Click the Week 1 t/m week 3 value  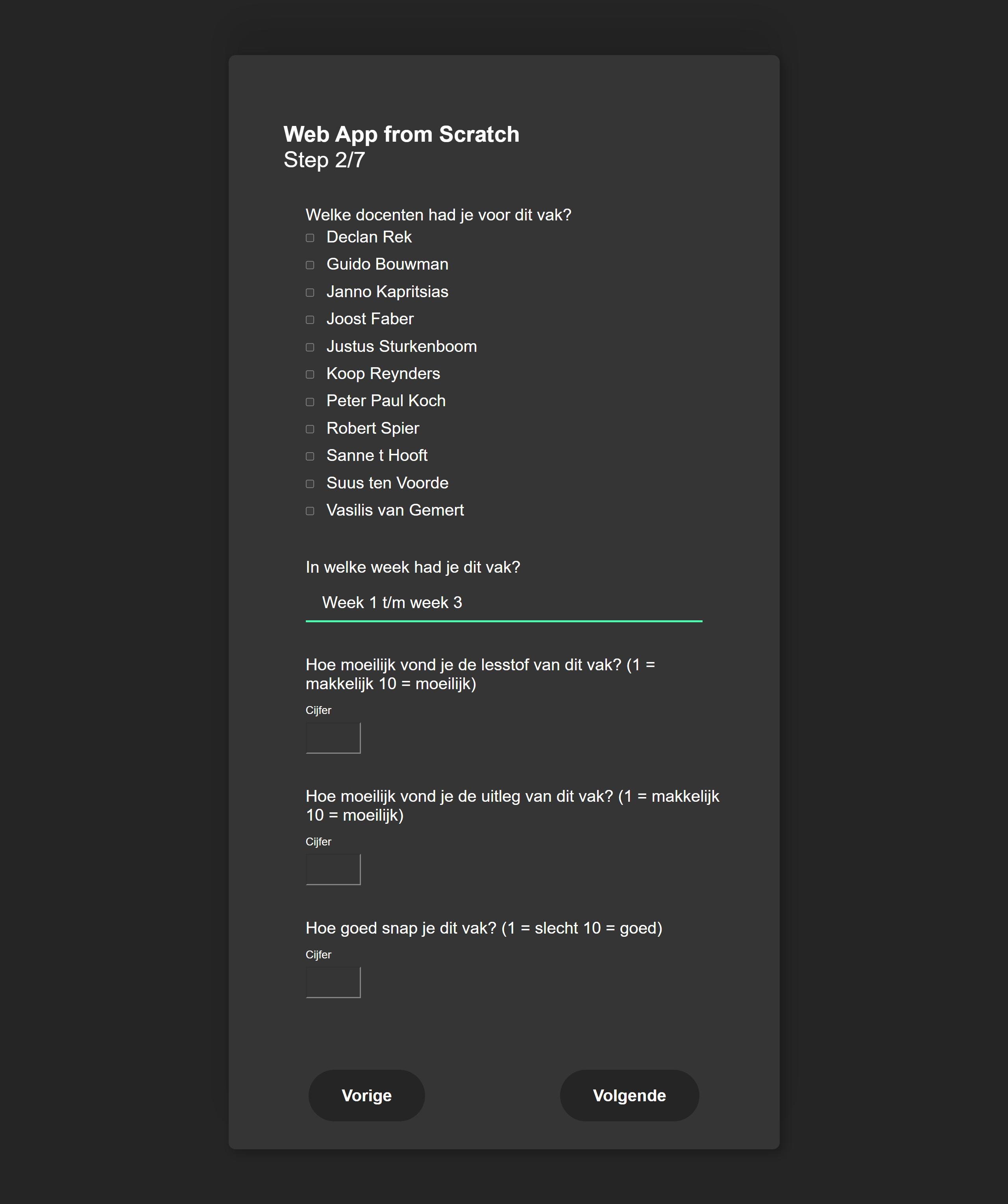point(392,603)
